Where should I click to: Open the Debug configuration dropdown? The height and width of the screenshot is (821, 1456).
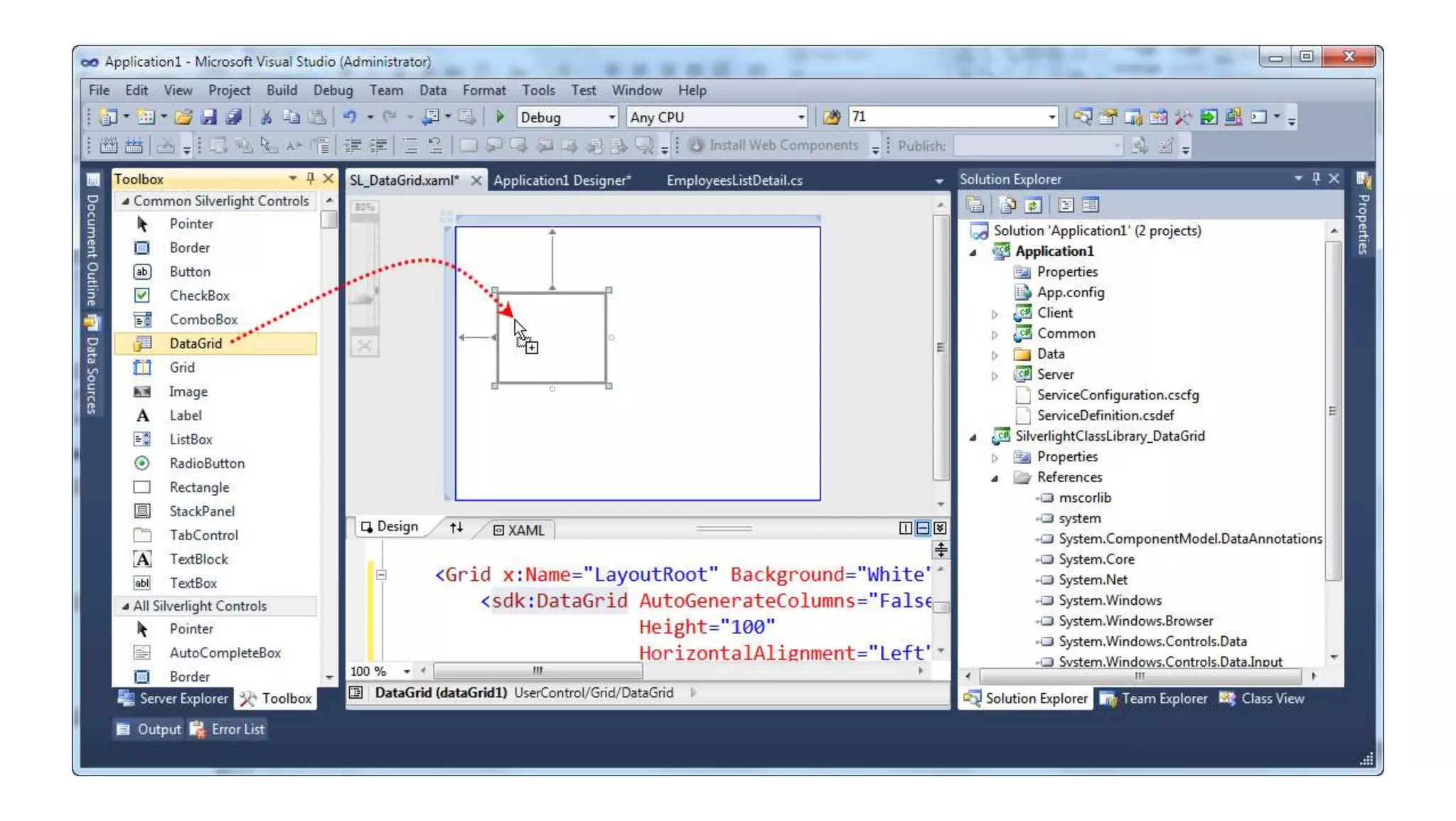pyautogui.click(x=611, y=117)
